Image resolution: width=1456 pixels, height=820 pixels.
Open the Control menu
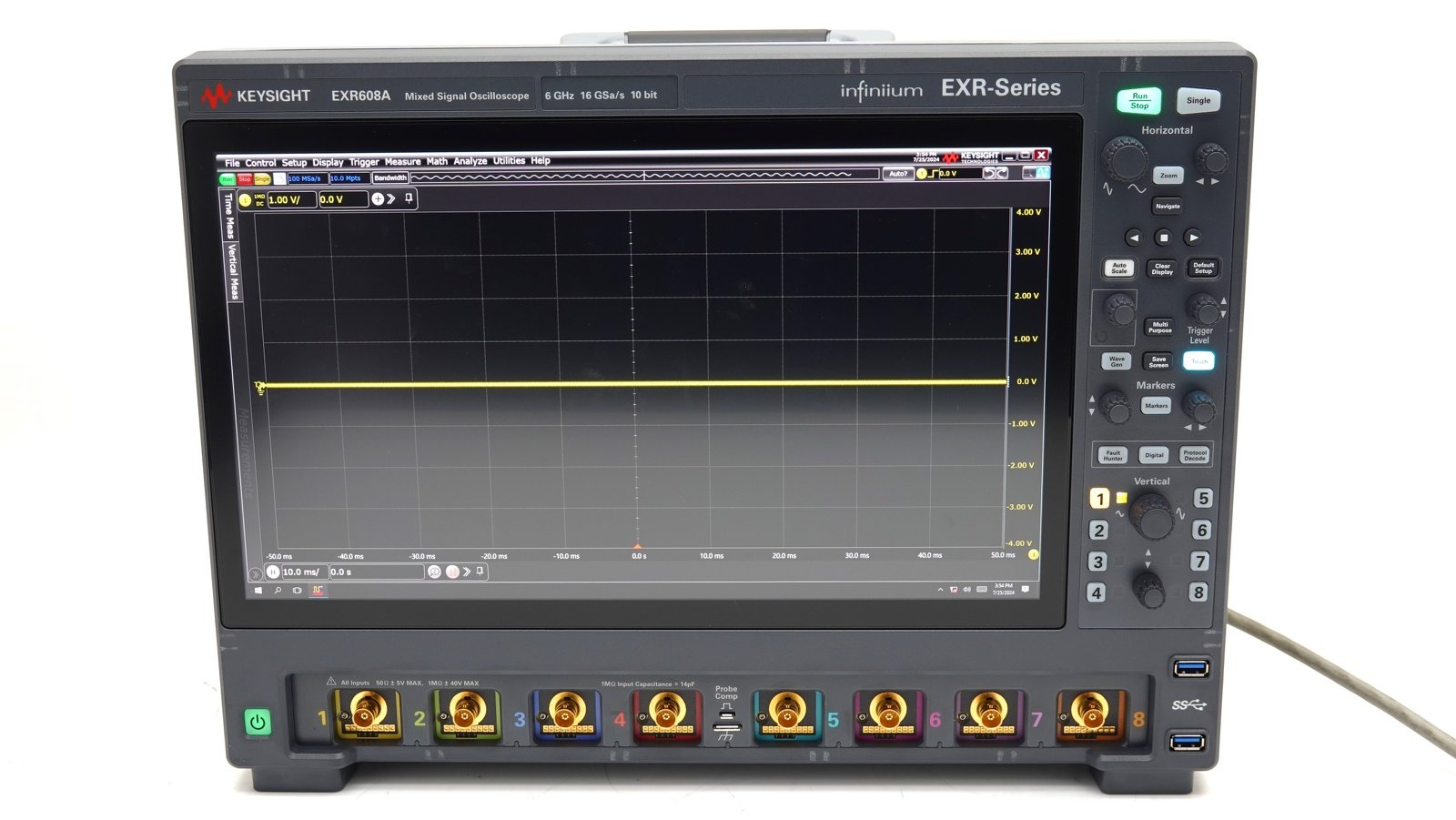260,163
